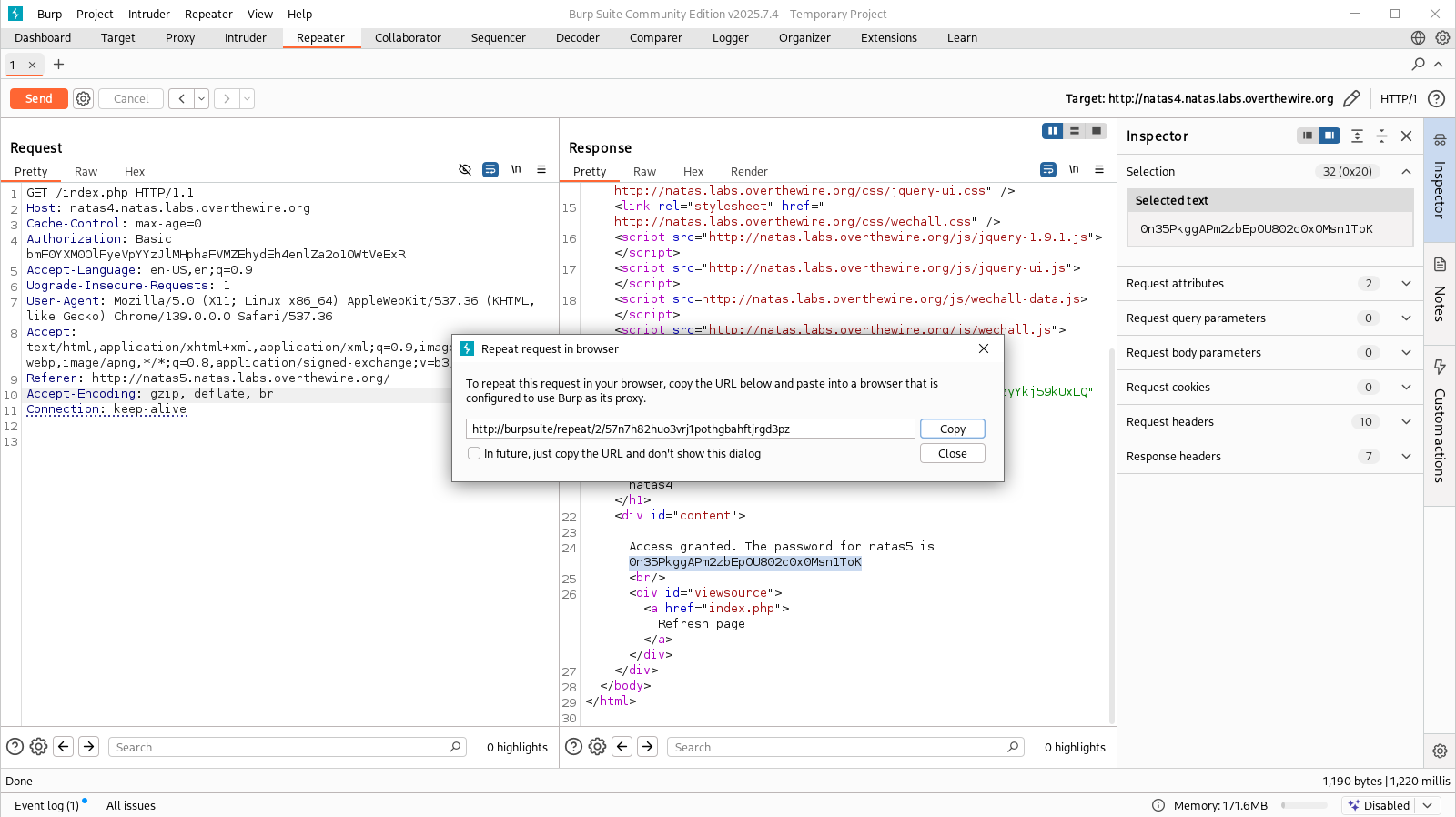Toggle line wrap icon in Response panel
The width and height of the screenshot is (1456, 817).
click(1048, 169)
